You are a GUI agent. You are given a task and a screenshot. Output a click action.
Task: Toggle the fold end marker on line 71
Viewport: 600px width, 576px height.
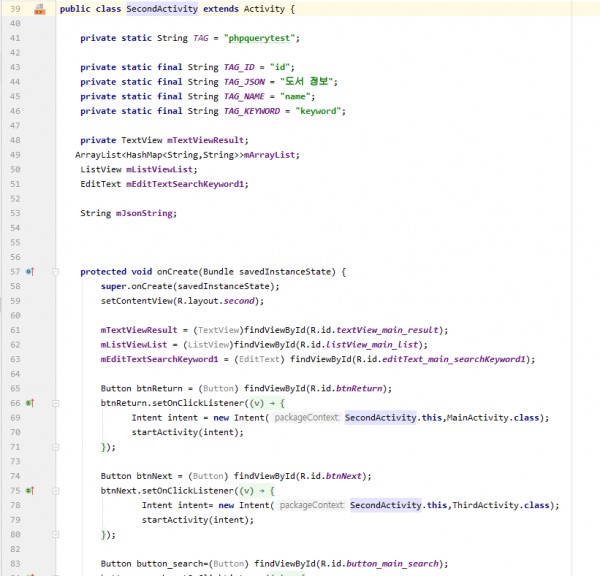56,447
